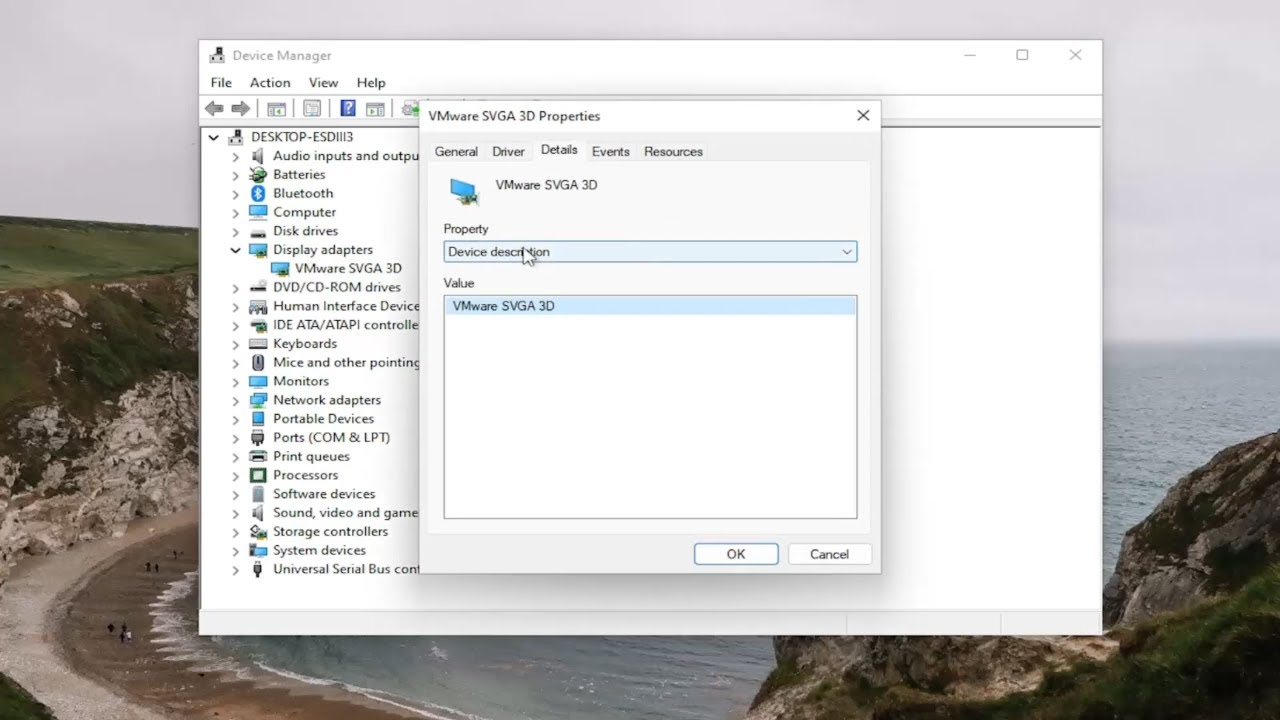This screenshot has height=720, width=1280.
Task: Open the Action menu
Action: [270, 83]
